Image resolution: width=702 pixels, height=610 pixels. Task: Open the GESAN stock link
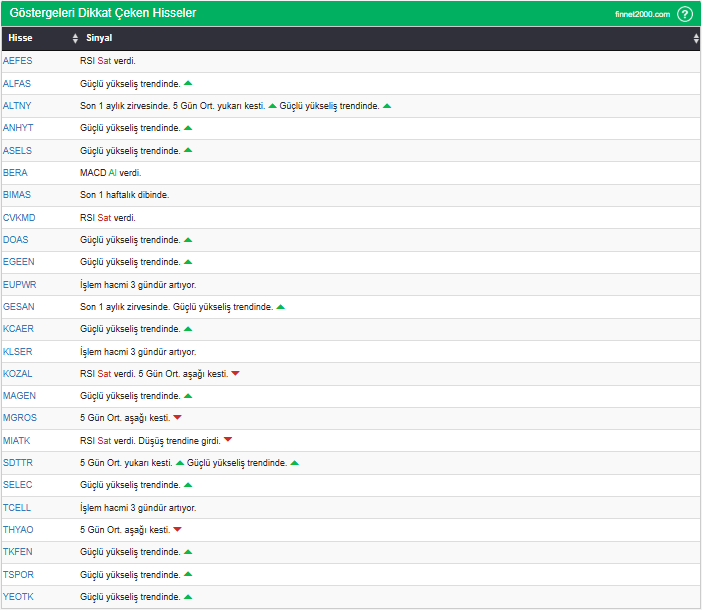18,307
